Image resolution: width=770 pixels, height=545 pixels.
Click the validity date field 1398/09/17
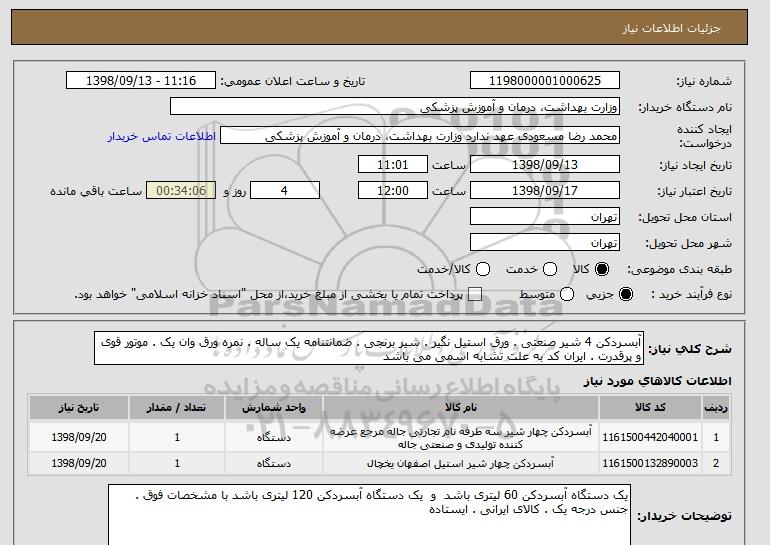[x=545, y=191]
